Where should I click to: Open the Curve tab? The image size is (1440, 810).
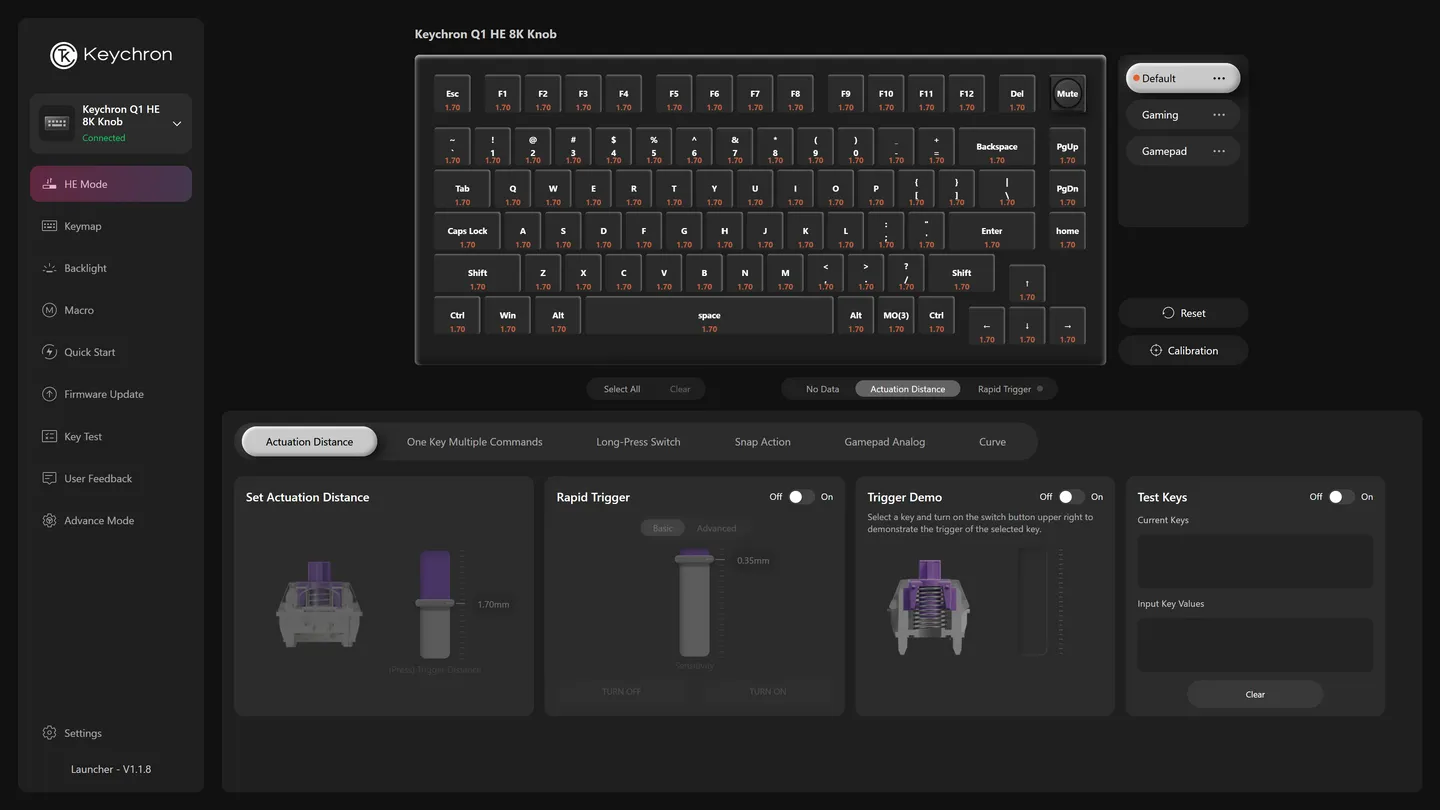coord(992,442)
